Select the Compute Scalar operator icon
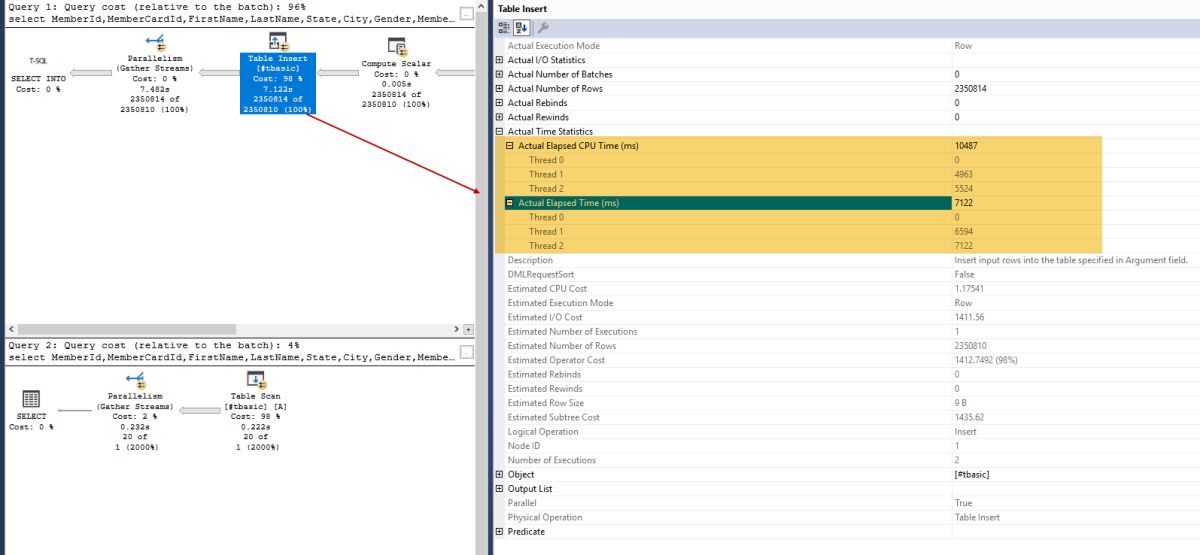 (x=396, y=46)
